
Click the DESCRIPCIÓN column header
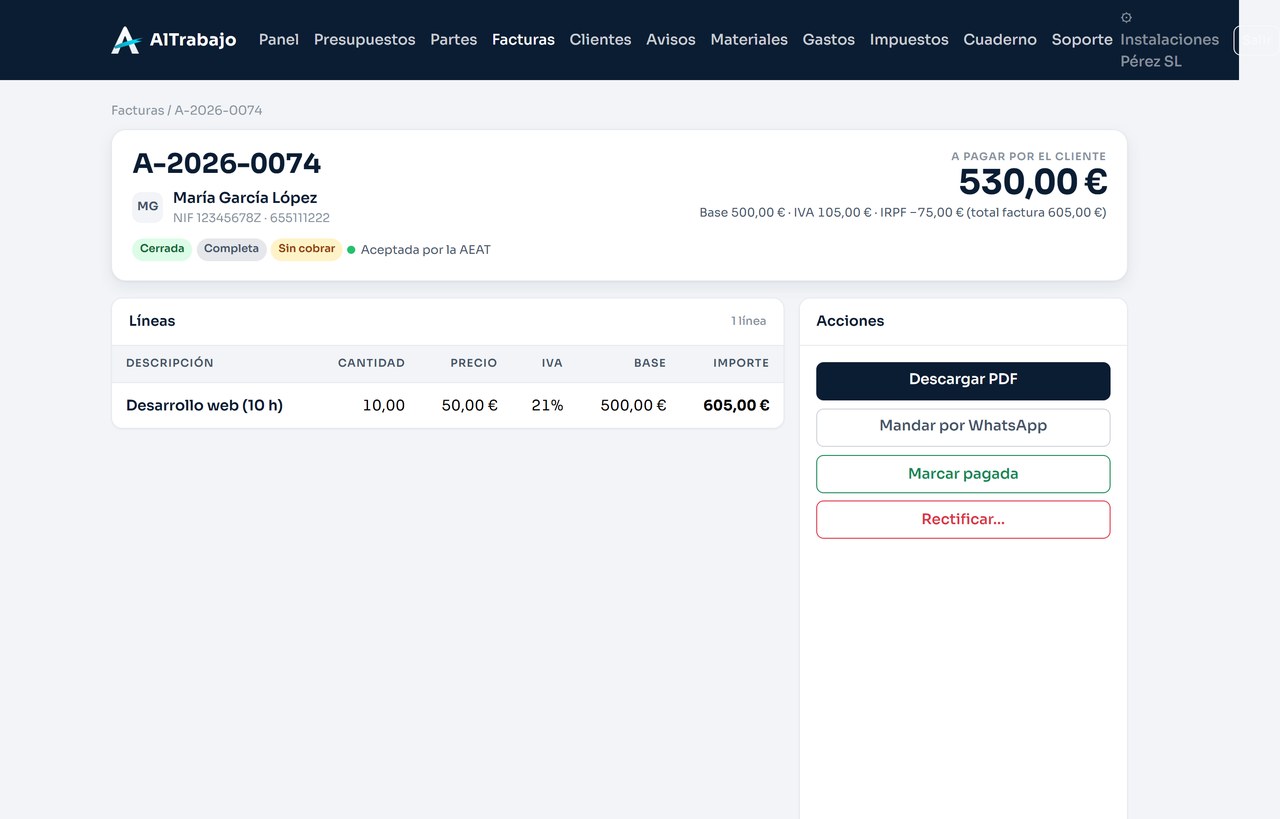(170, 363)
